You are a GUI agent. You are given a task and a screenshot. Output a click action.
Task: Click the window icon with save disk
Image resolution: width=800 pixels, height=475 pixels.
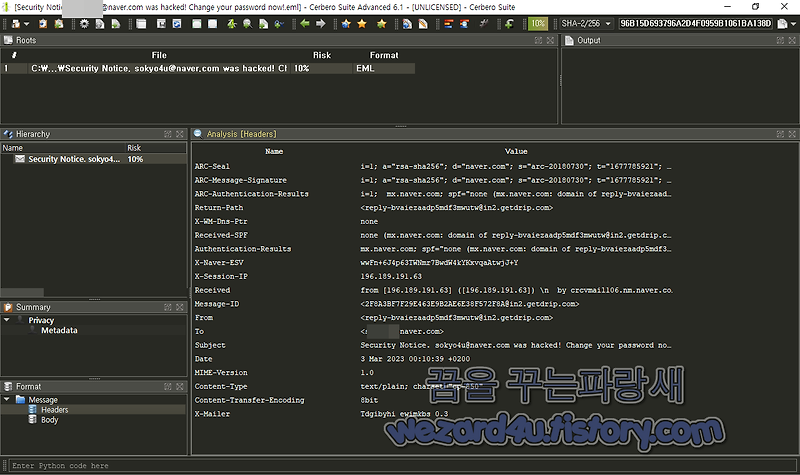[x=161, y=23]
